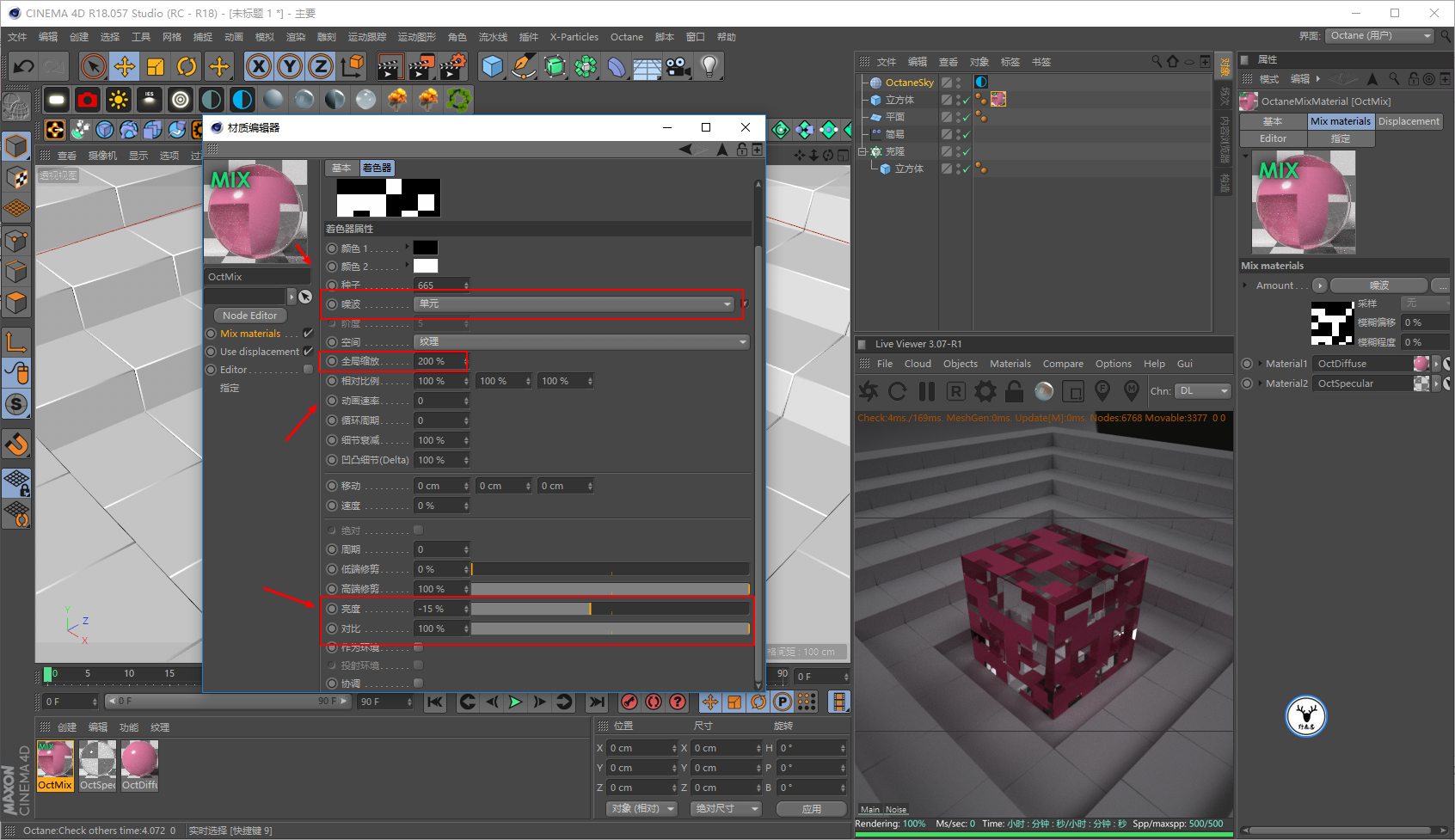Add a camera object
The image size is (1455, 840).
678,66
